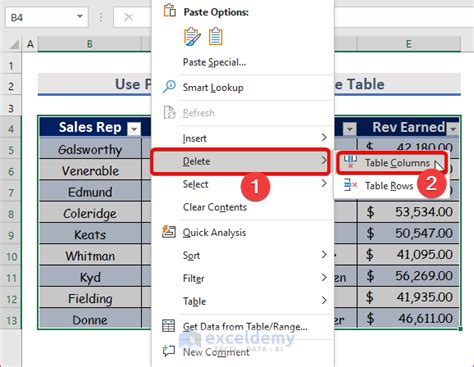Image resolution: width=474 pixels, height=367 pixels.
Task: Choose Paste Special from context menu
Action: click(214, 62)
